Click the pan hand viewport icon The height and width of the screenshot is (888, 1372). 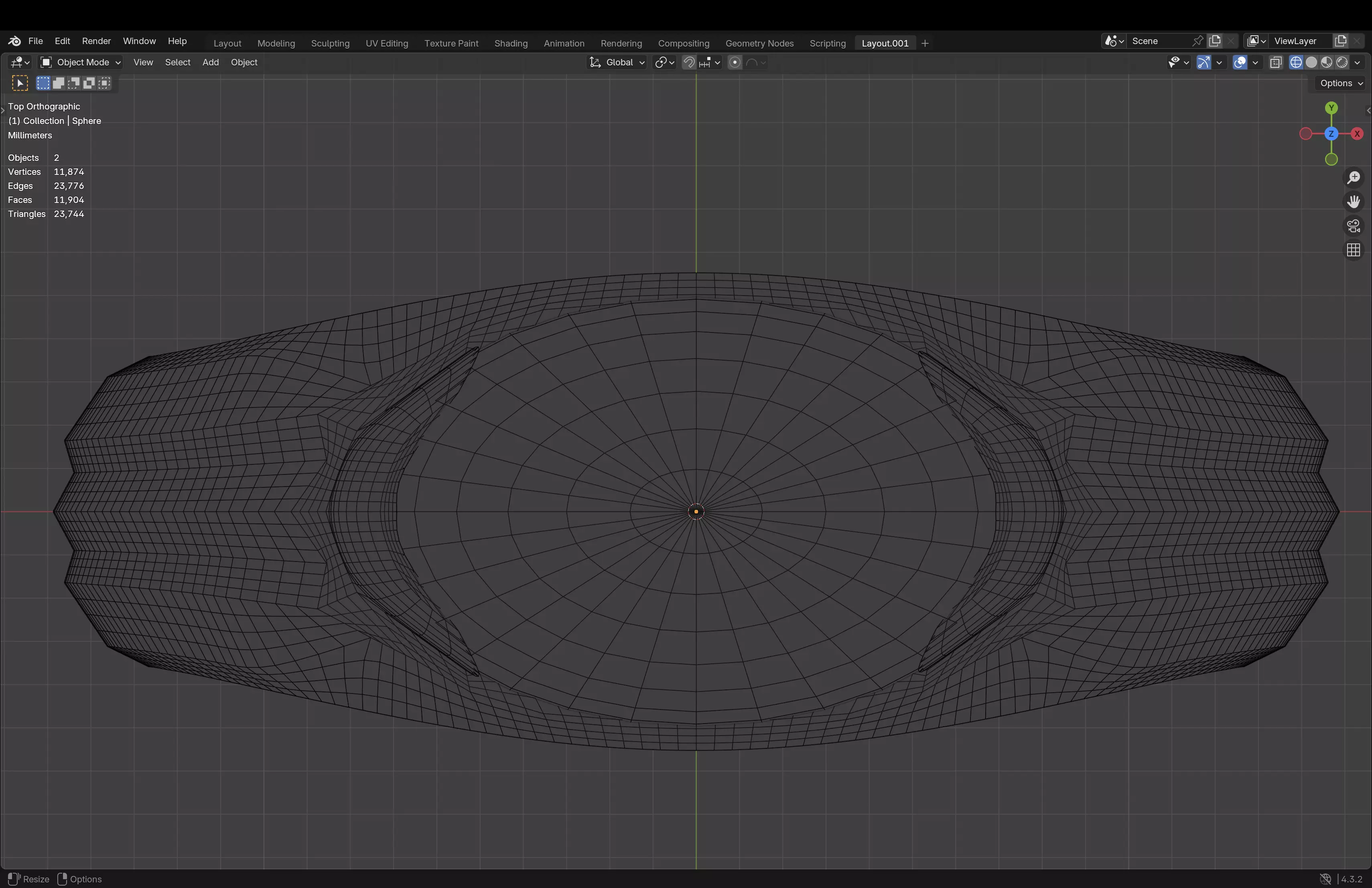(x=1354, y=202)
